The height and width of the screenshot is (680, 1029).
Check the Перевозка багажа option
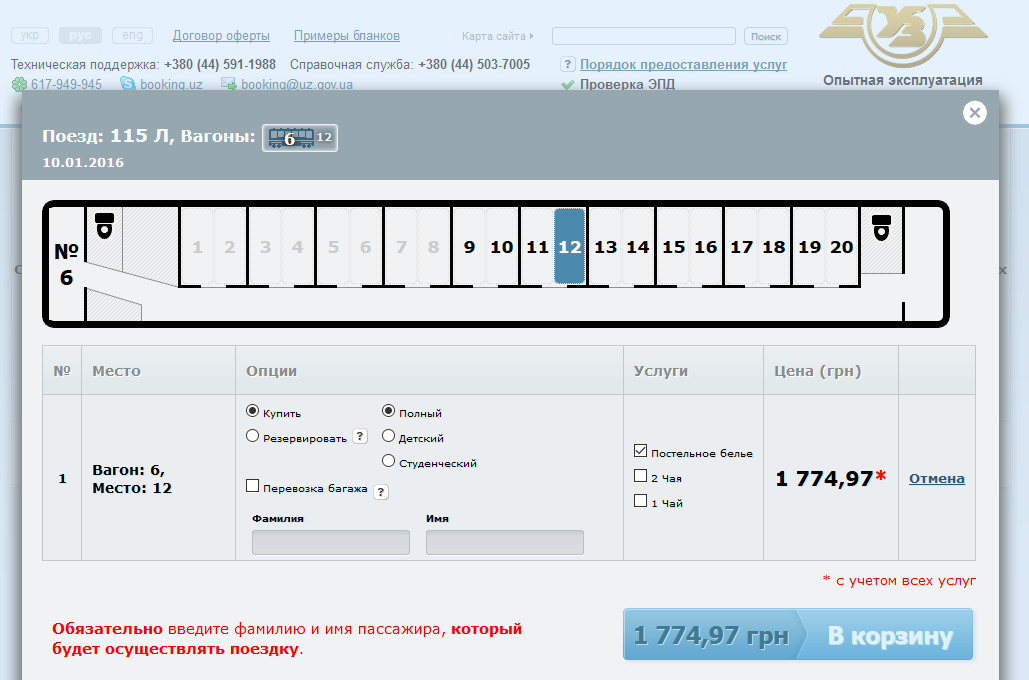253,487
